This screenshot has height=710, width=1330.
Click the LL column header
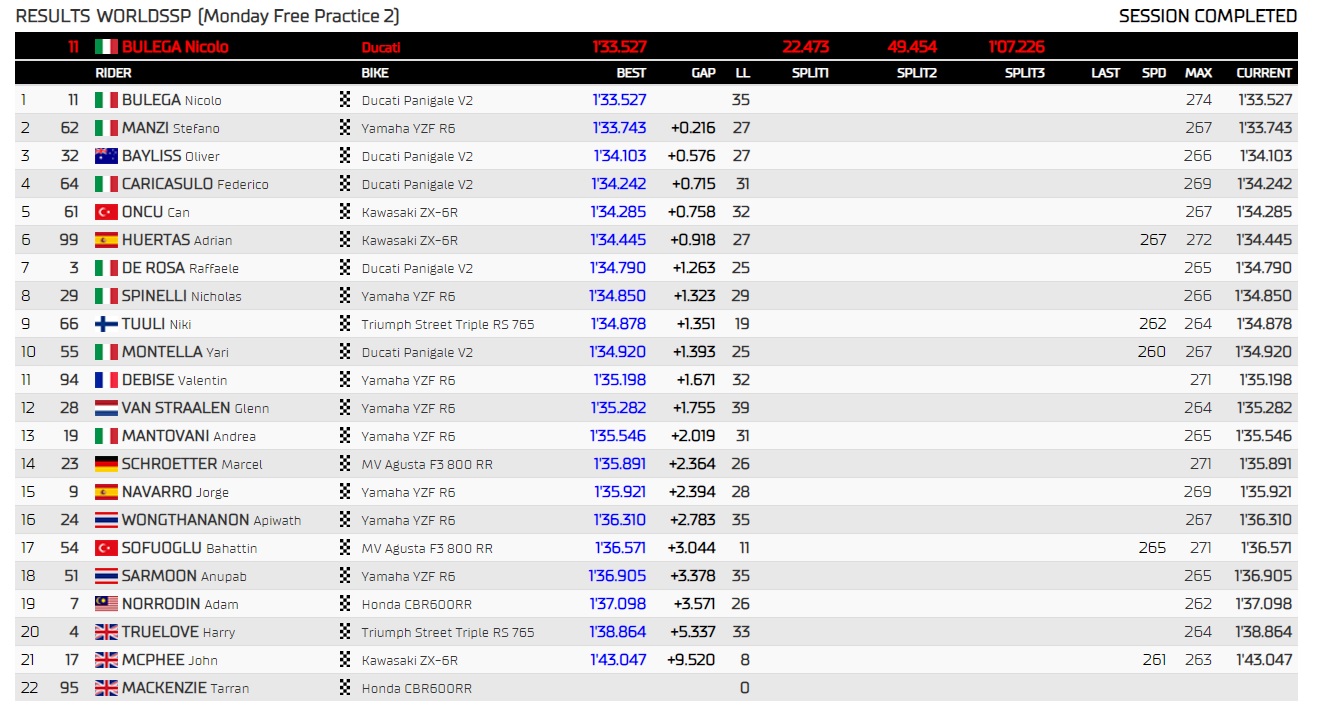pyautogui.click(x=742, y=73)
